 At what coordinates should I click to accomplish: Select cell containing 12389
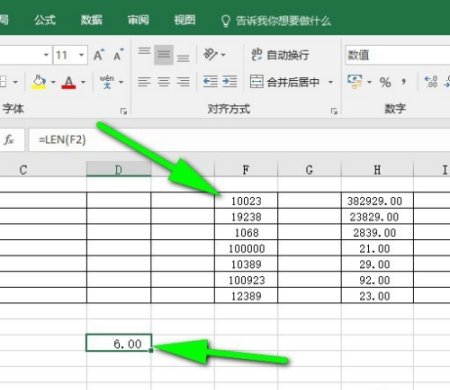pos(246,296)
